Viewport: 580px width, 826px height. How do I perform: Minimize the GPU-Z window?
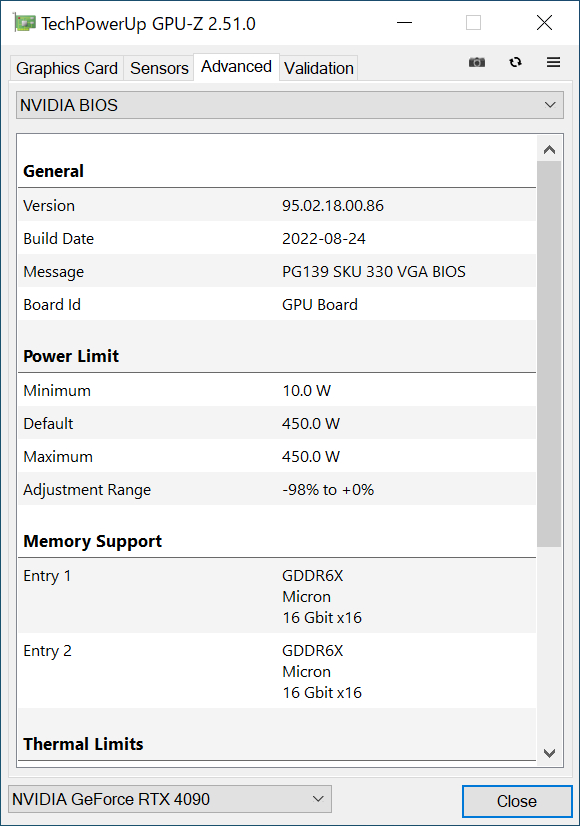click(x=404, y=23)
